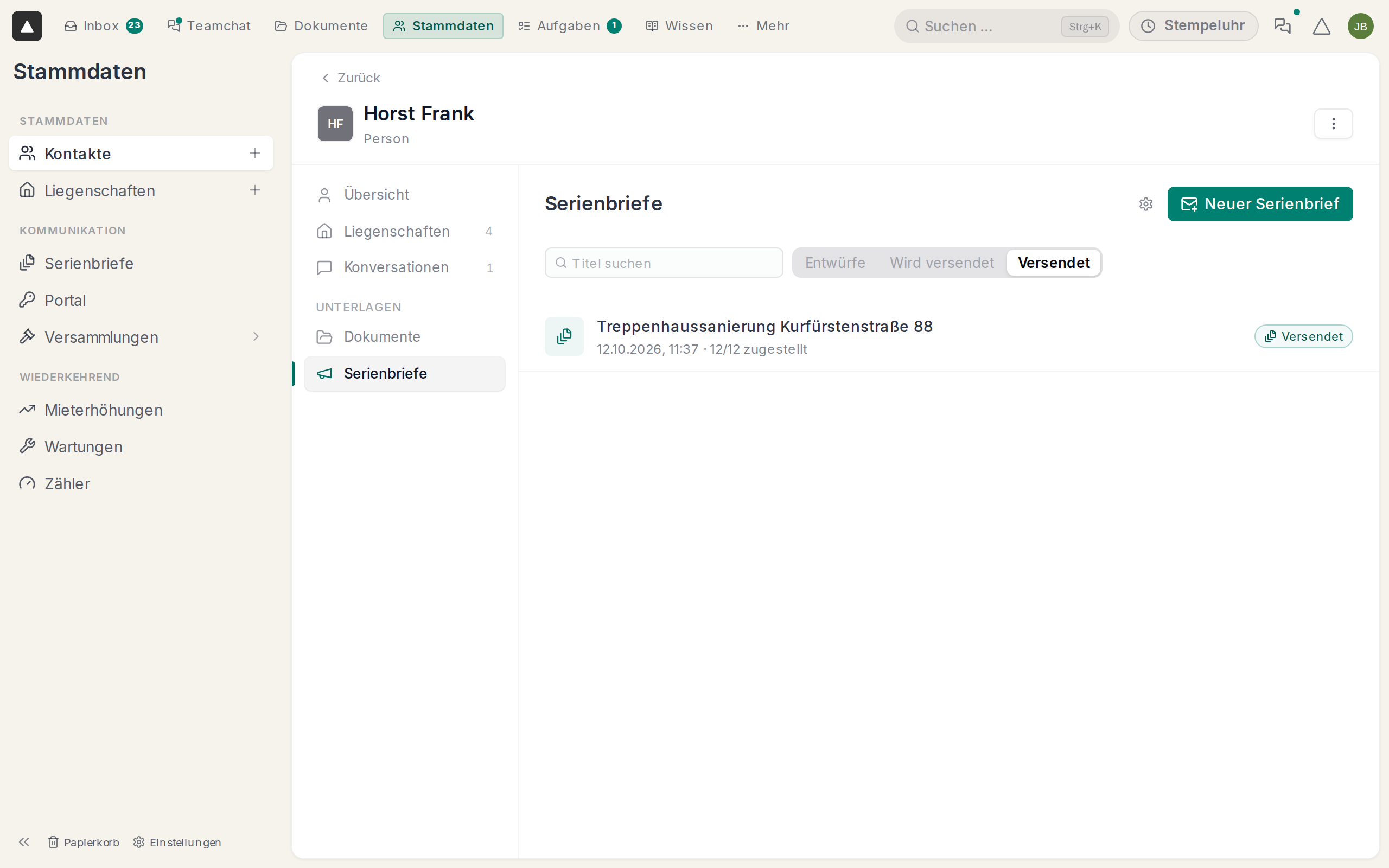This screenshot has height=868, width=1389.
Task: Open the Inbox with 23 messages
Action: [103, 26]
